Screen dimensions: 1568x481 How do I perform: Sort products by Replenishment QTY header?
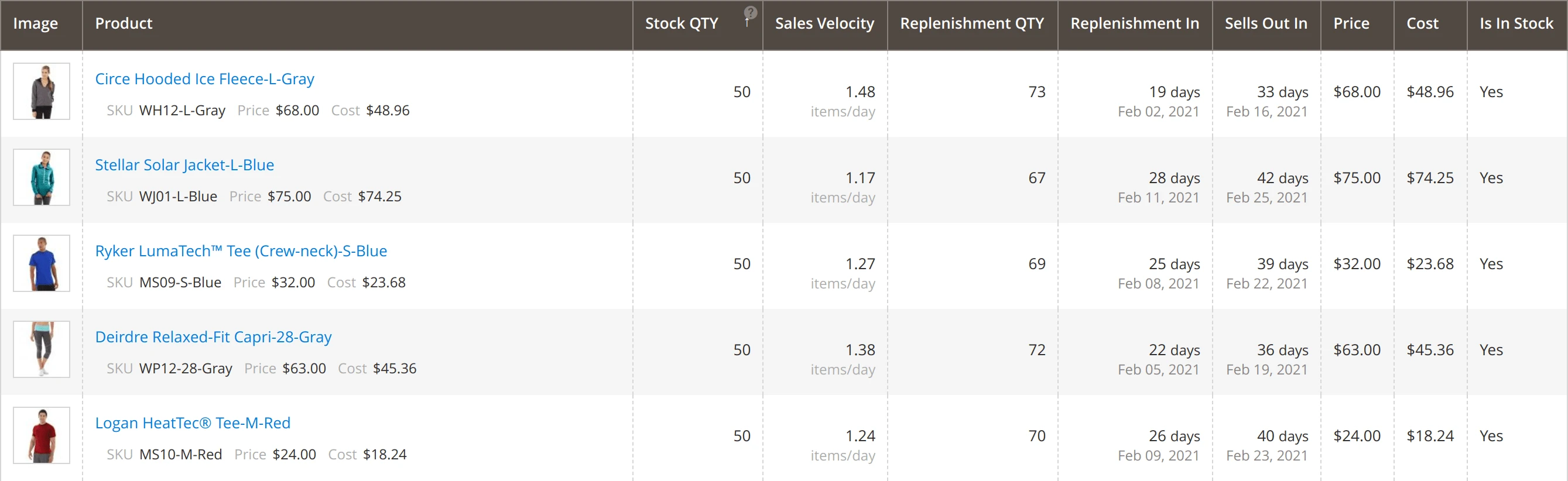click(x=971, y=23)
